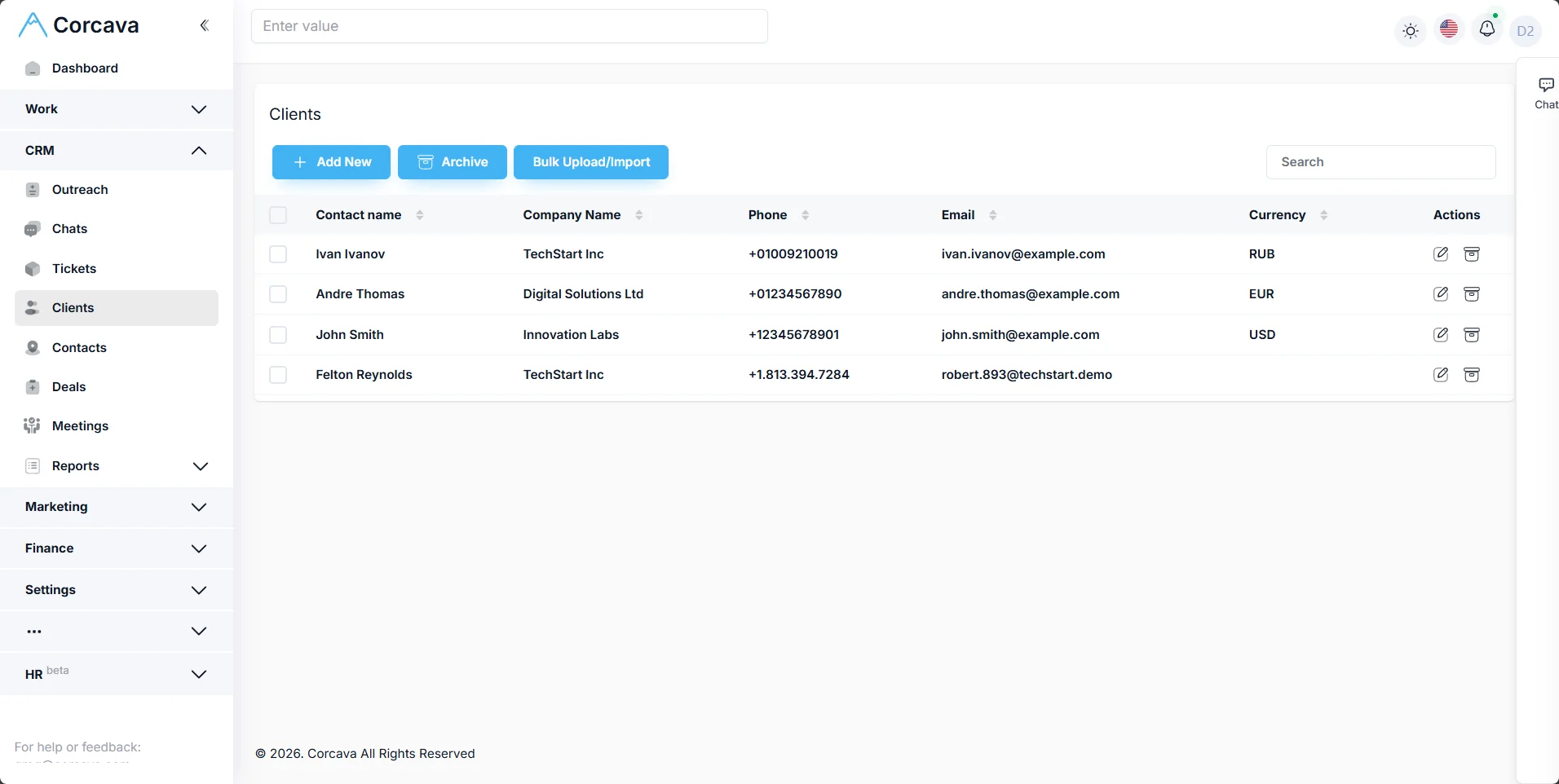The image size is (1559, 784).
Task: Open the Meetings section
Action: 80,425
